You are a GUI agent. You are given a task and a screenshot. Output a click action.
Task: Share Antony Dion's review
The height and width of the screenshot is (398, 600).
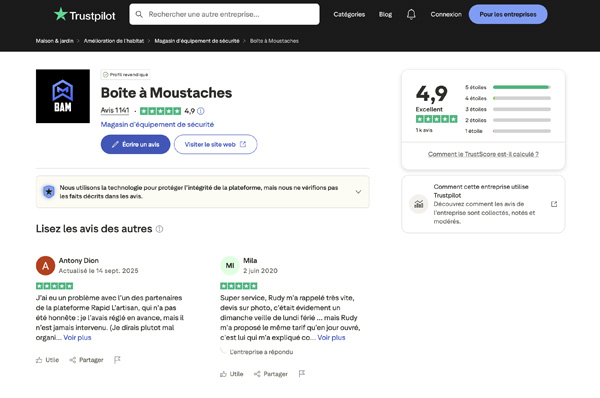click(86, 360)
